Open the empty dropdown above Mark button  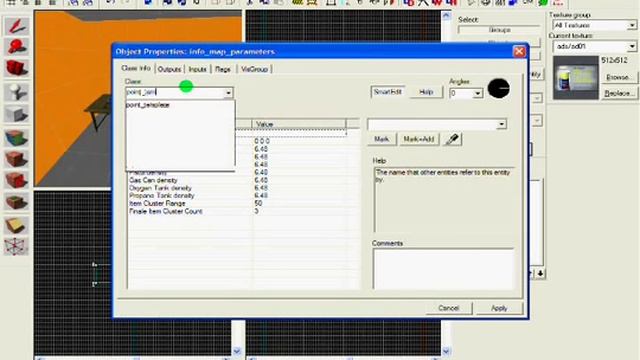[502, 124]
